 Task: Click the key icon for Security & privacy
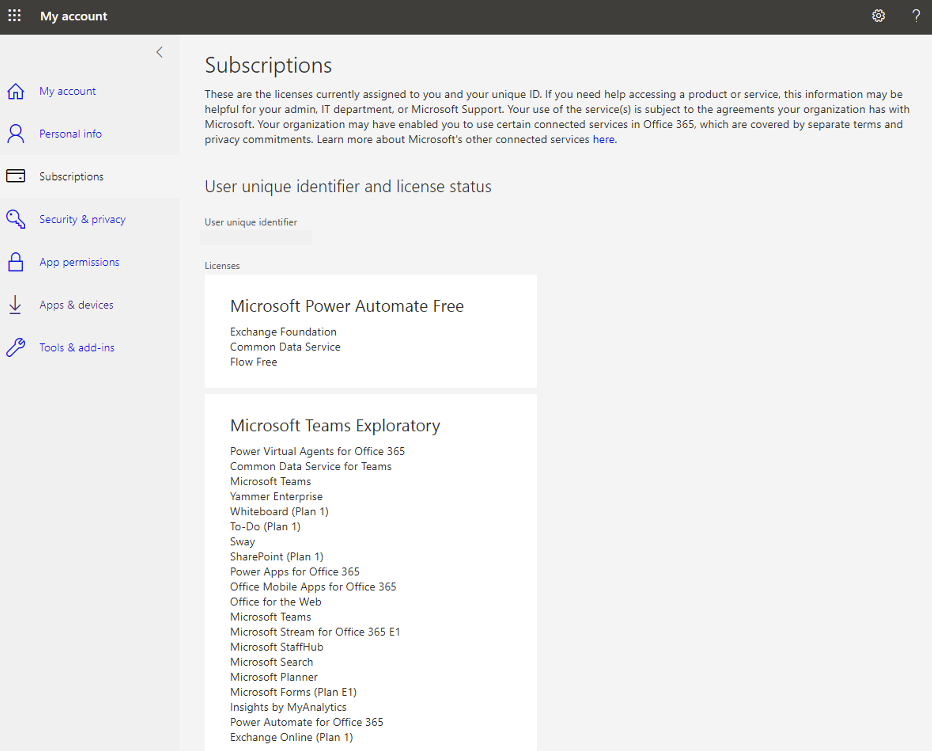click(x=15, y=219)
